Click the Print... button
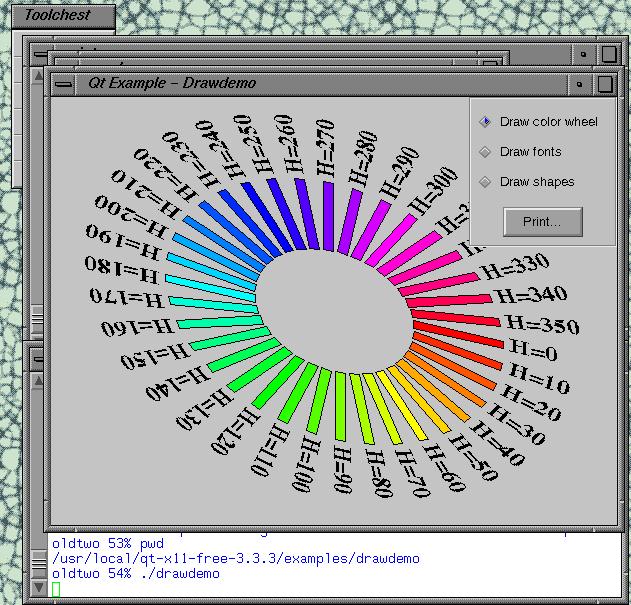Image resolution: width=631 pixels, height=605 pixels. pos(542,222)
